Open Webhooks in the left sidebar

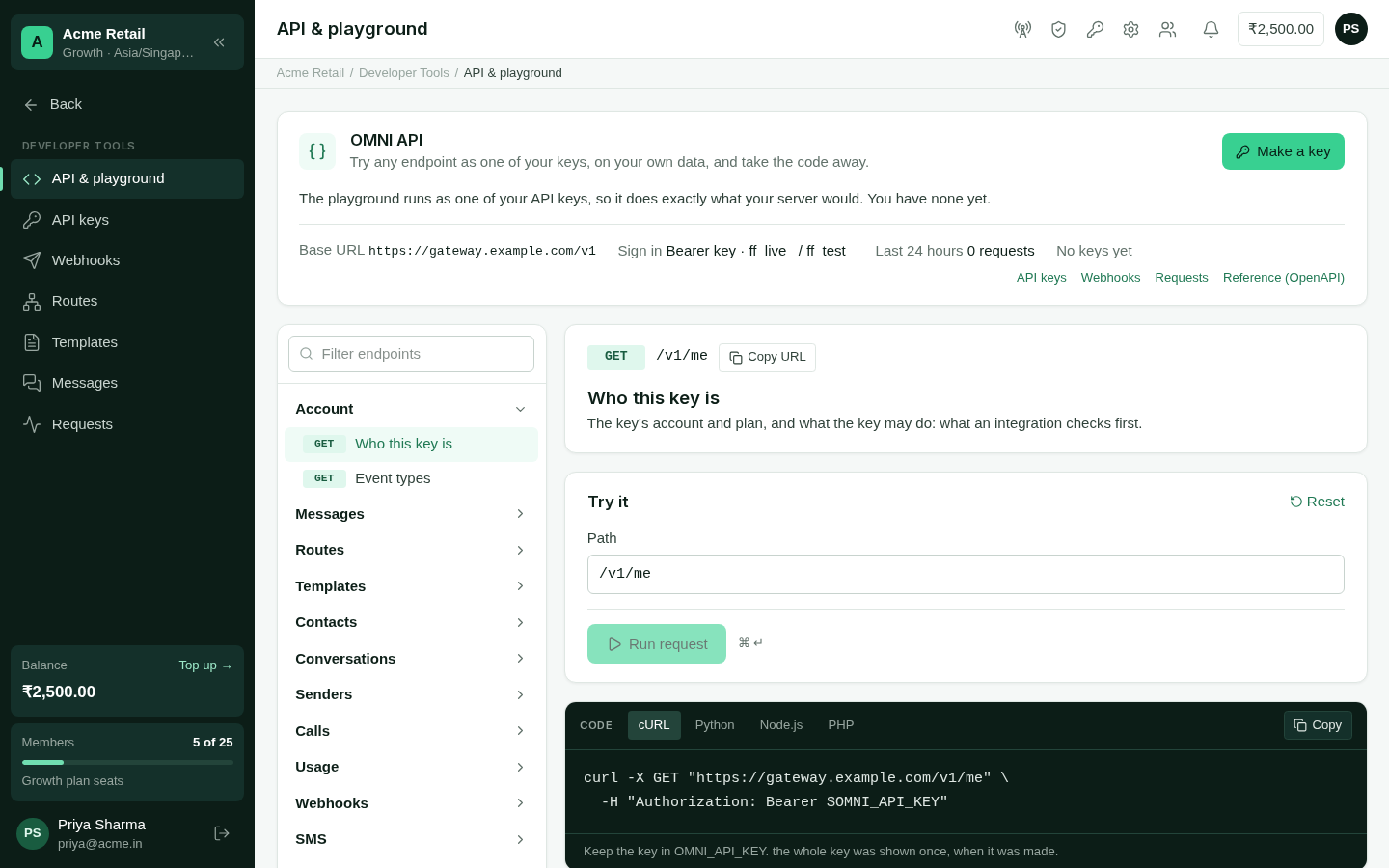tap(127, 260)
